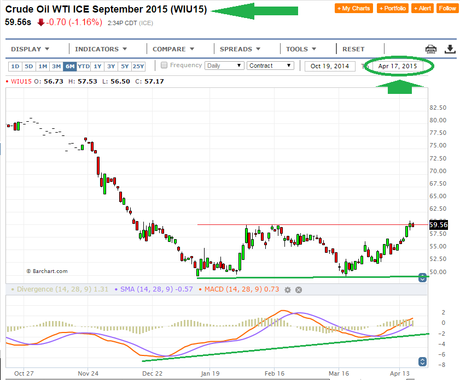Click the + My Charts button

354,8
